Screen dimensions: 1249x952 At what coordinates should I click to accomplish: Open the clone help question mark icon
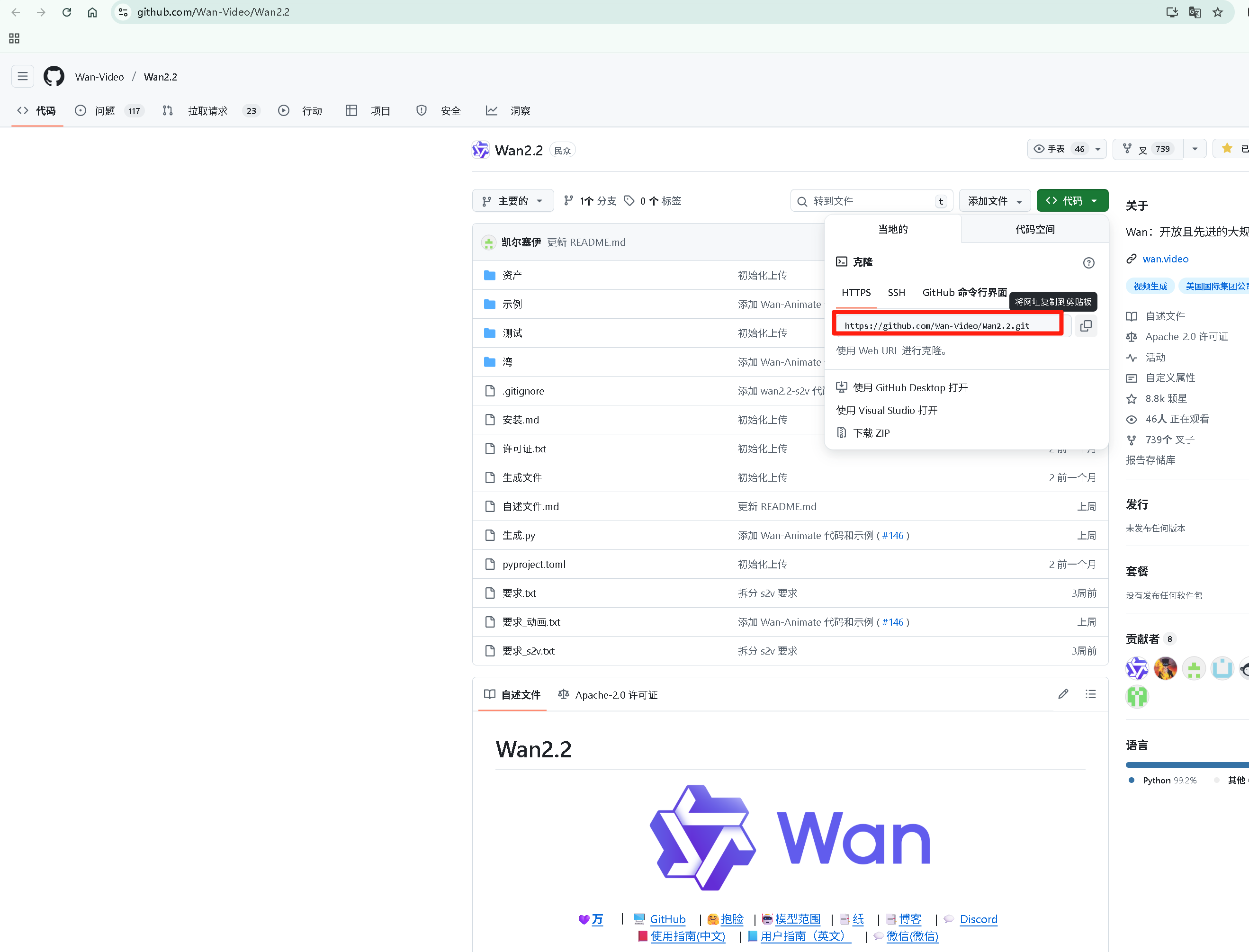pos(1088,263)
